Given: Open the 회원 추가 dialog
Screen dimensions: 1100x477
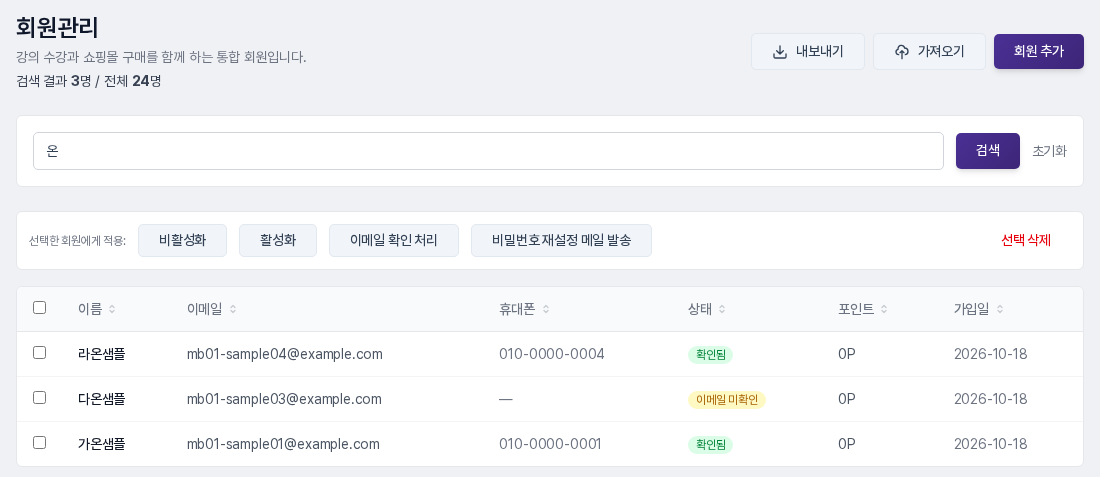Looking at the screenshot, I should tap(1039, 51).
